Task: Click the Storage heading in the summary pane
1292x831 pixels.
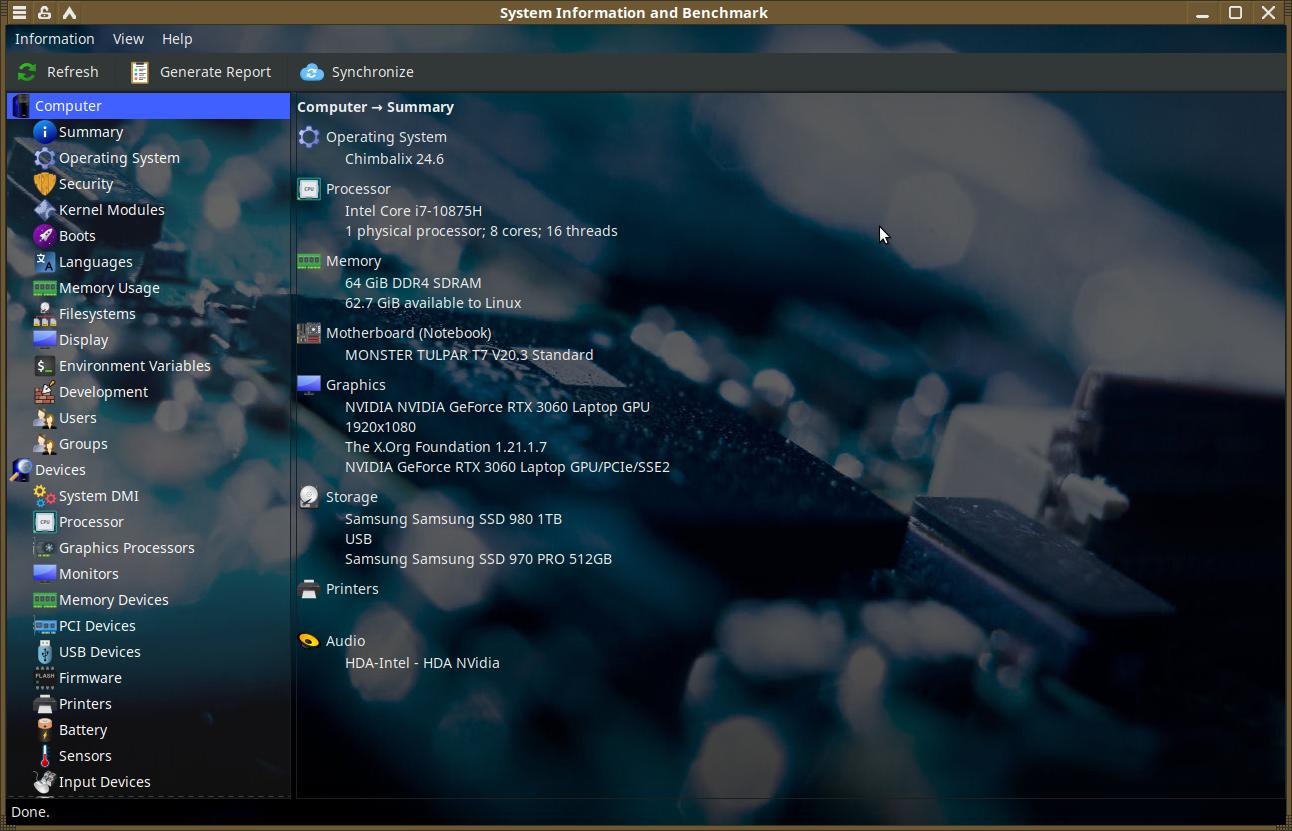Action: tap(351, 497)
